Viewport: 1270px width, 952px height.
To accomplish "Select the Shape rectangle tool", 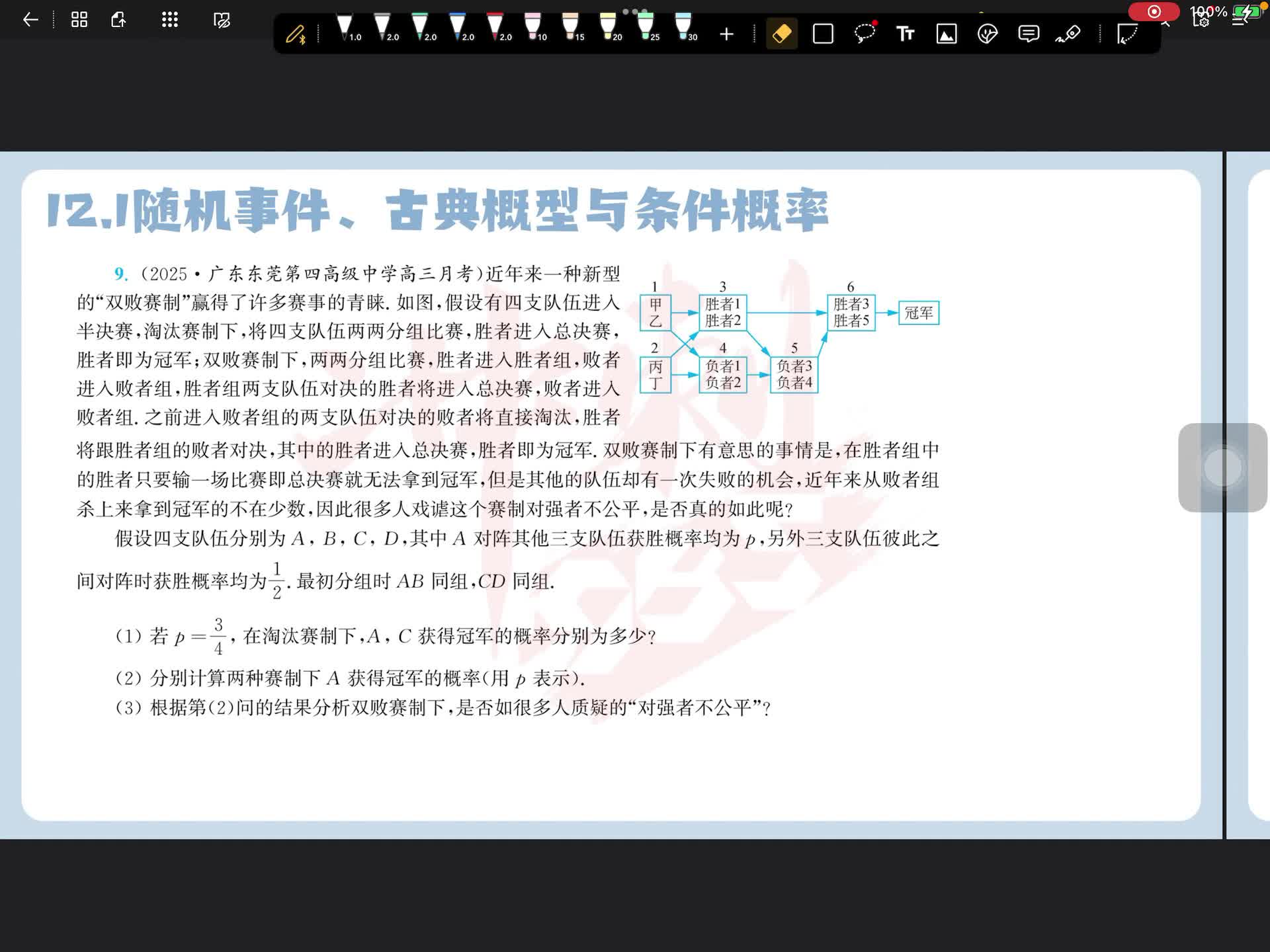I will pos(823,34).
